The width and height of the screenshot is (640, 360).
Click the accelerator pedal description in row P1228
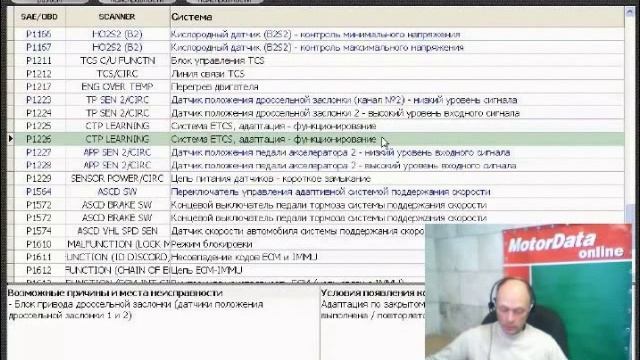click(x=344, y=166)
